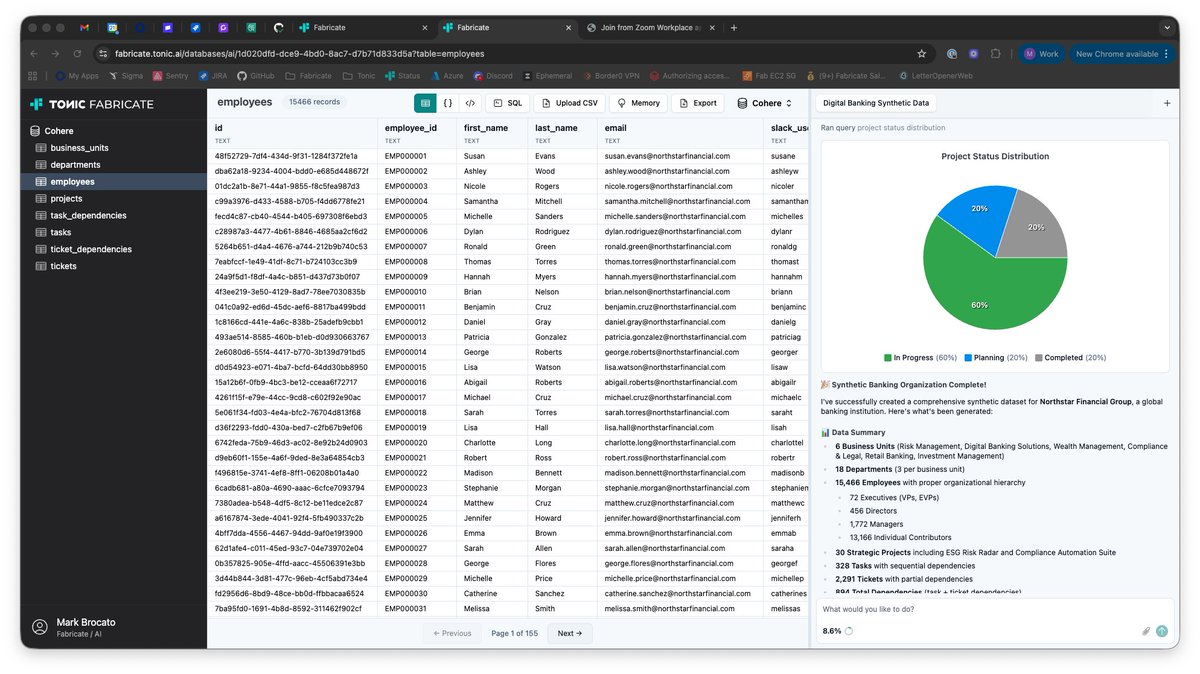Click the employee_id column header
The width and height of the screenshot is (1200, 674).
click(x=417, y=133)
